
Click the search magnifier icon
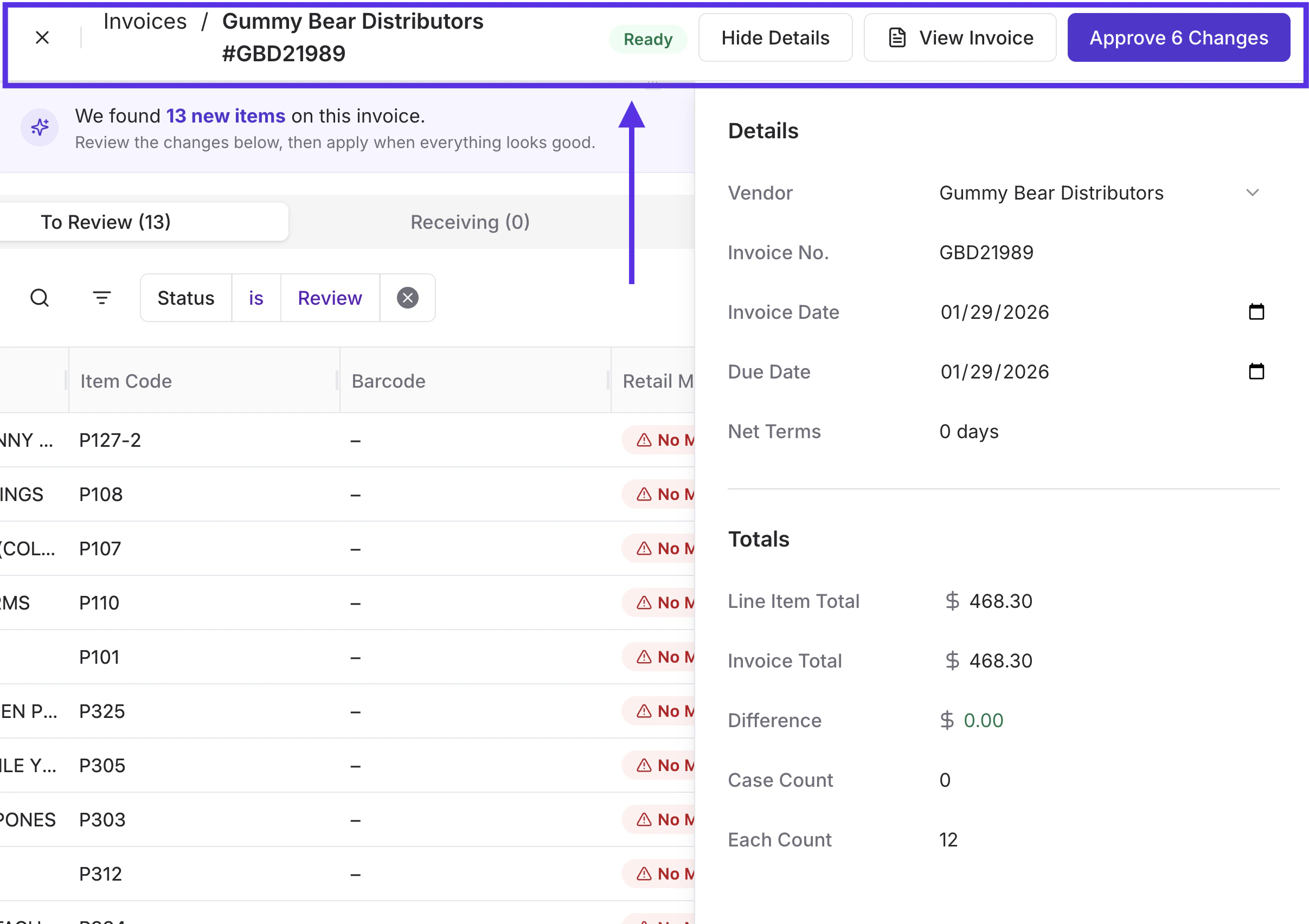40,298
